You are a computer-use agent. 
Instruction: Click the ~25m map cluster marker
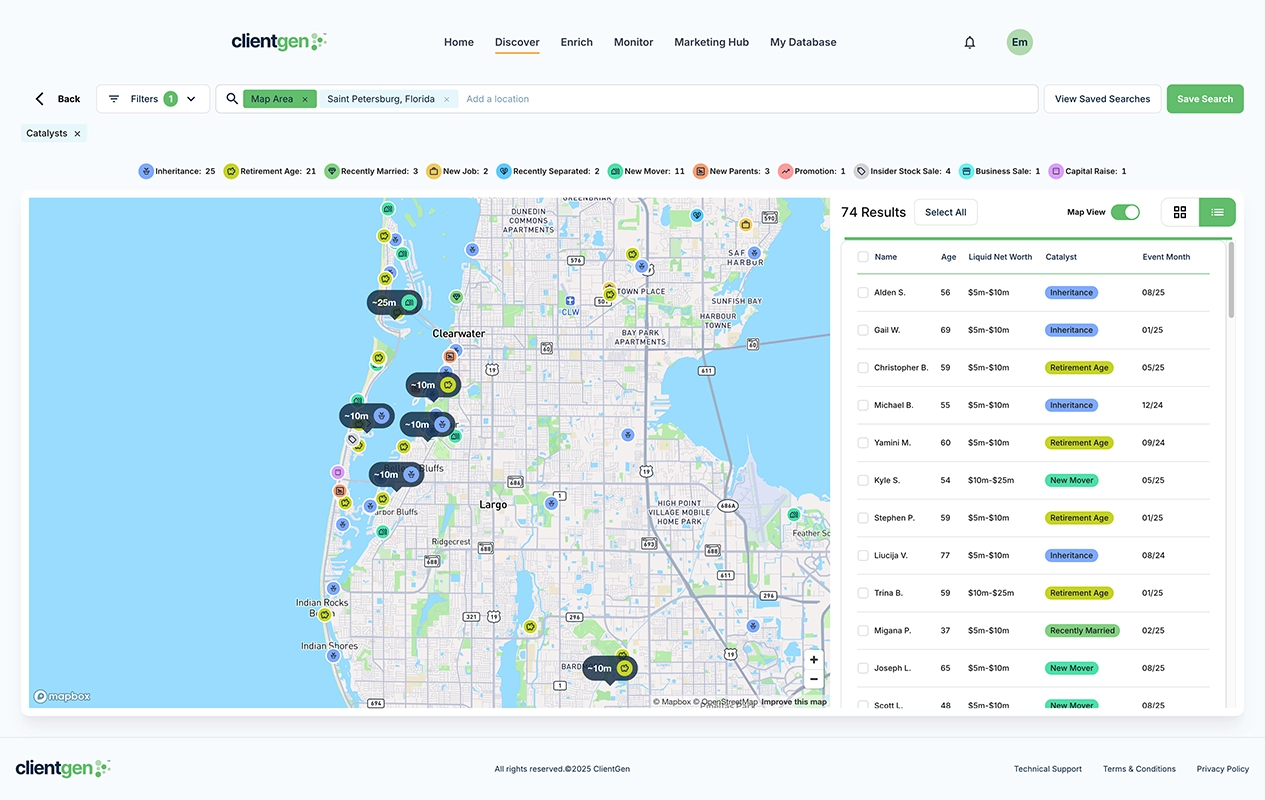coord(393,302)
